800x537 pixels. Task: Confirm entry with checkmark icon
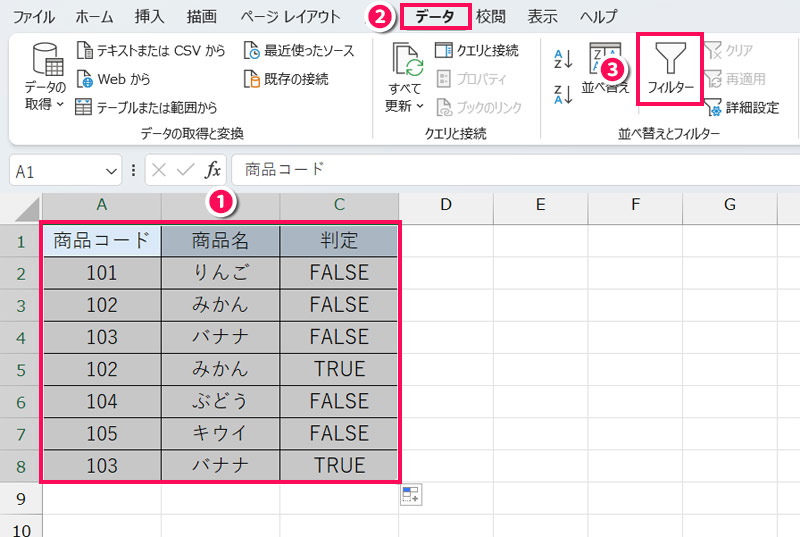[x=185, y=170]
